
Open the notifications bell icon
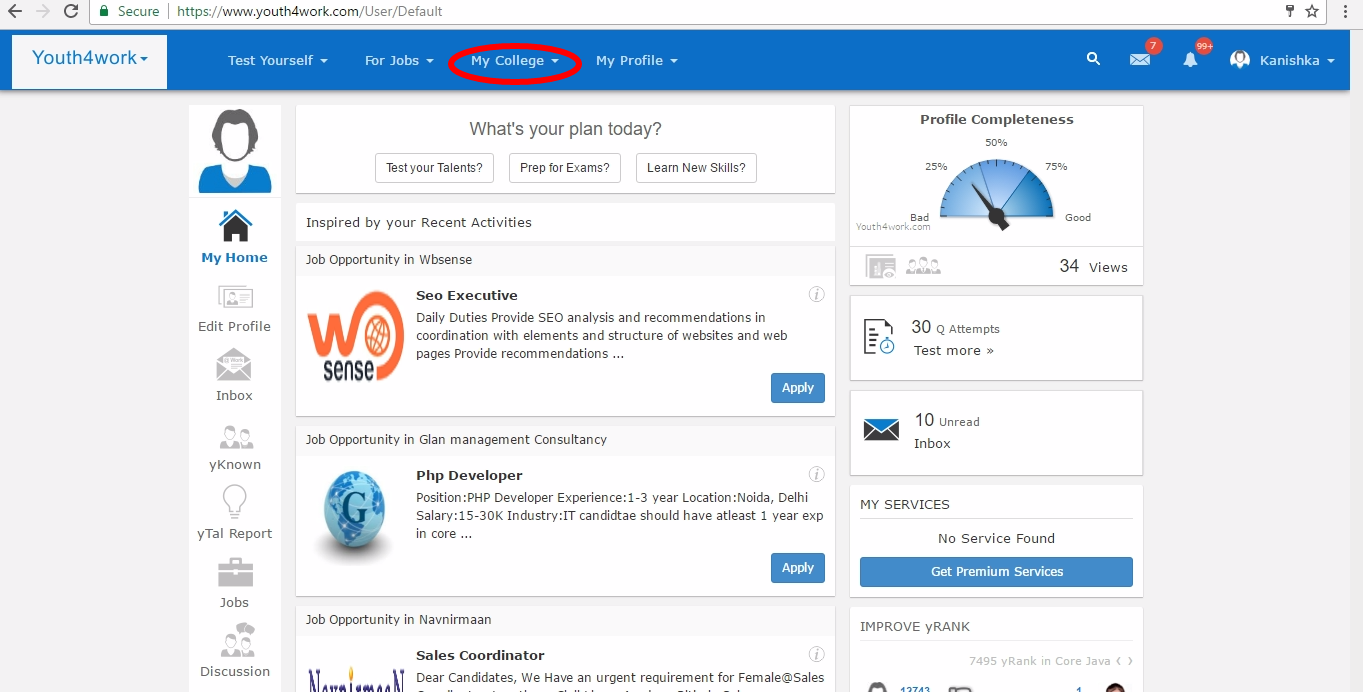point(1190,60)
